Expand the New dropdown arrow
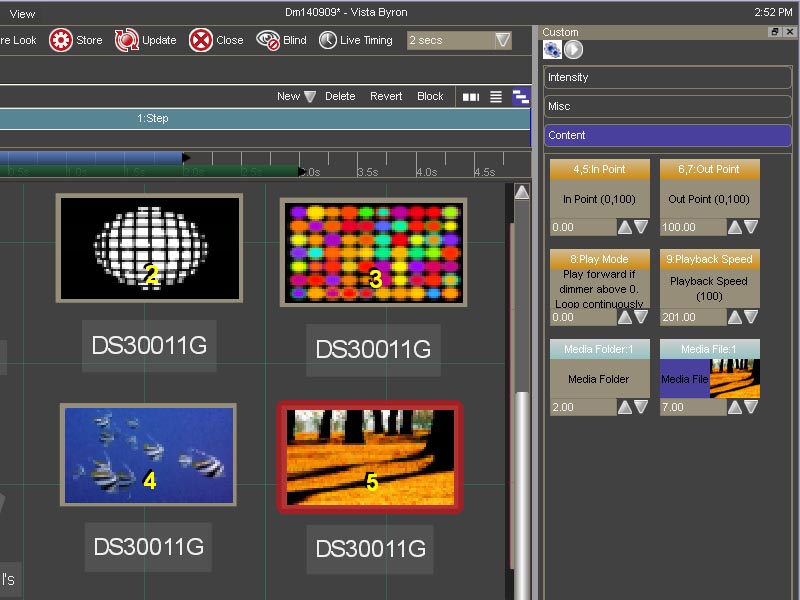Image resolution: width=800 pixels, height=600 pixels. point(310,97)
